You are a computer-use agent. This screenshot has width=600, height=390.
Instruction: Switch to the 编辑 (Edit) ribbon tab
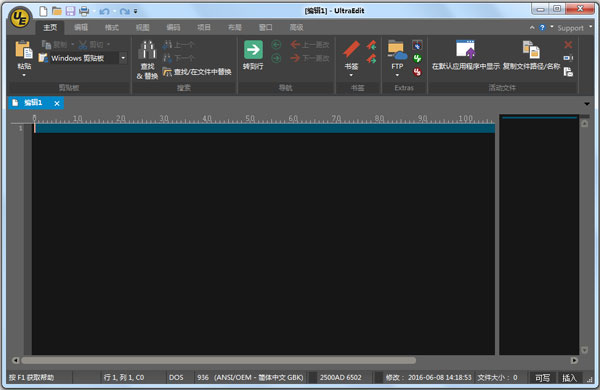[81, 27]
